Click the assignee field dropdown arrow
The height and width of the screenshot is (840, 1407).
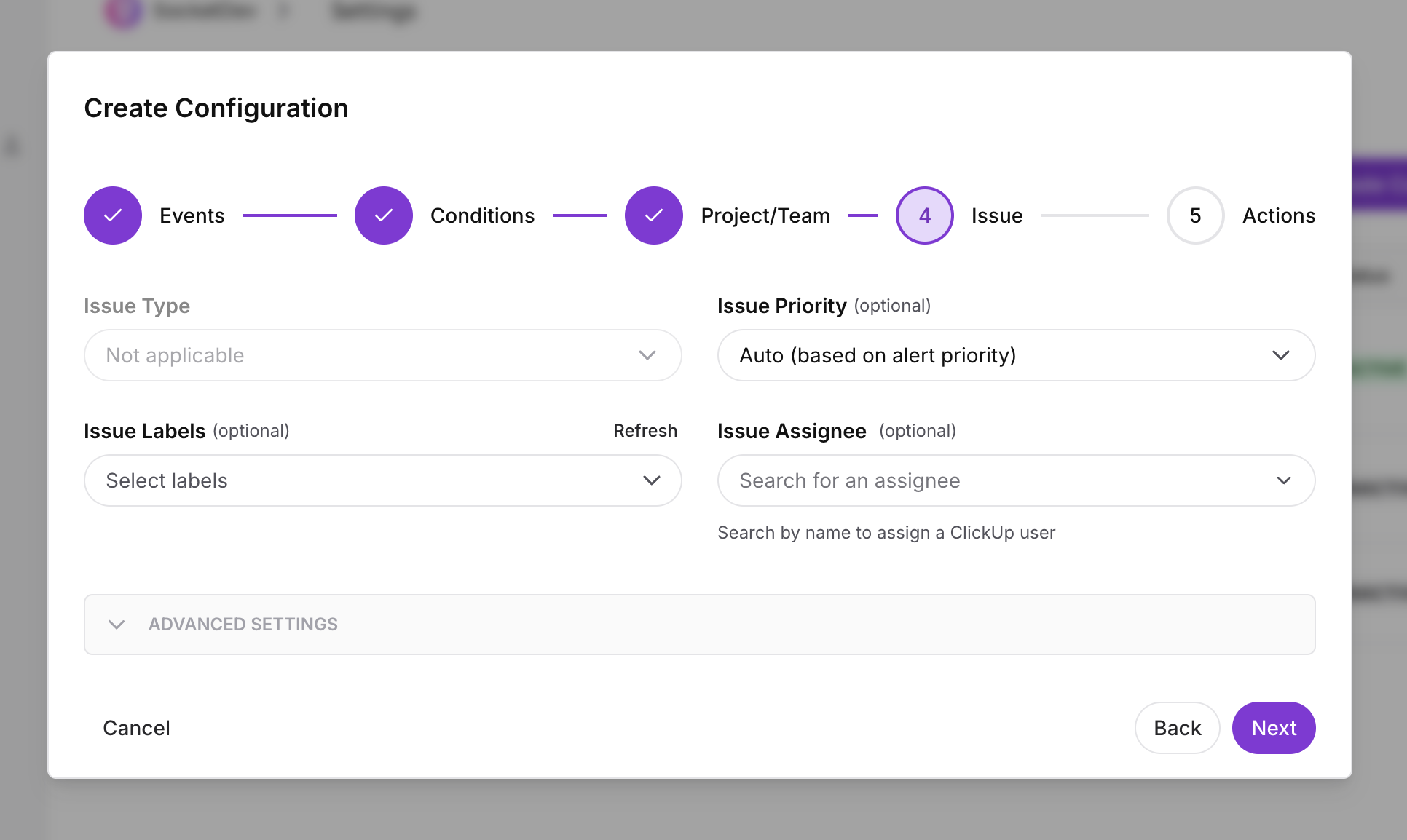(1284, 480)
